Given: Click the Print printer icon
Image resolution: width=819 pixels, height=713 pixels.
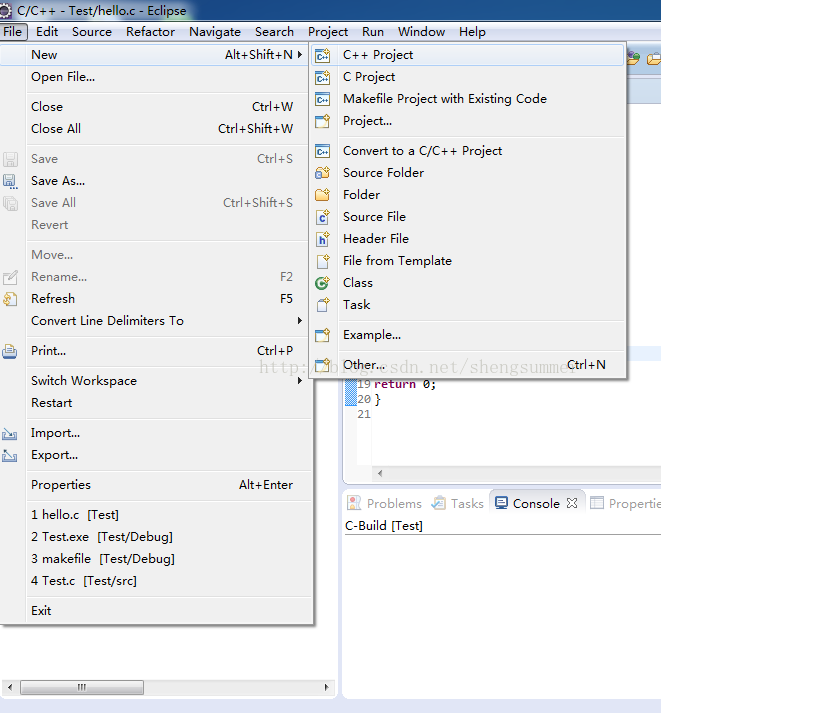Looking at the screenshot, I should coord(10,352).
